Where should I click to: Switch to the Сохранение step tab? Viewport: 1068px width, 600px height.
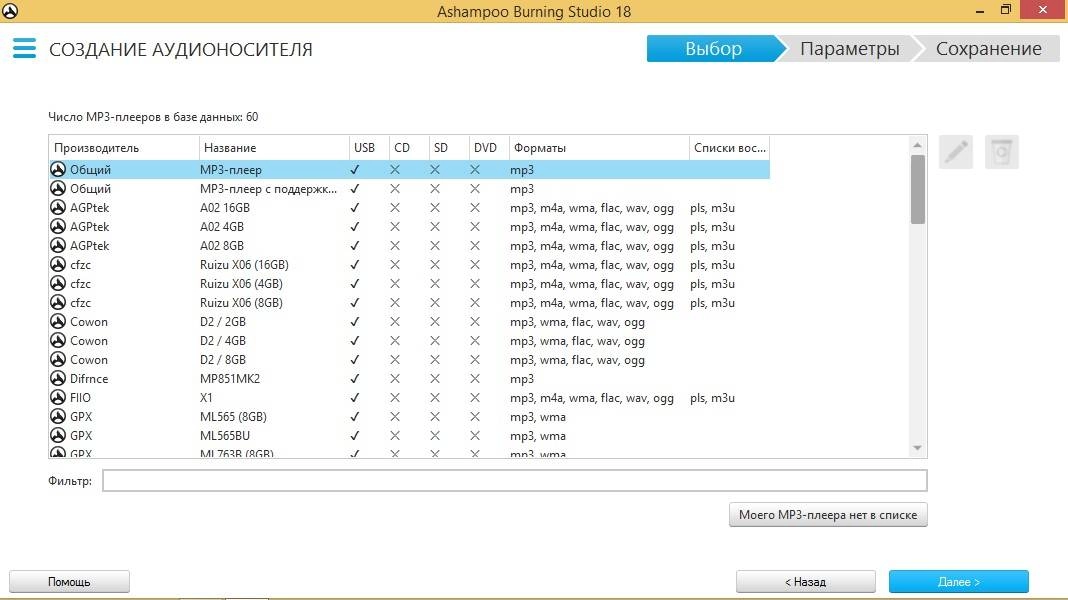(988, 48)
